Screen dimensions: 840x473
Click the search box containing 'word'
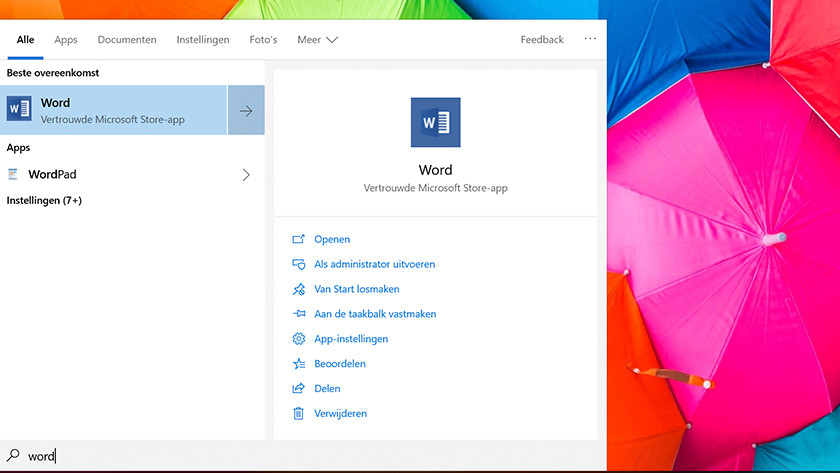pyautogui.click(x=300, y=456)
